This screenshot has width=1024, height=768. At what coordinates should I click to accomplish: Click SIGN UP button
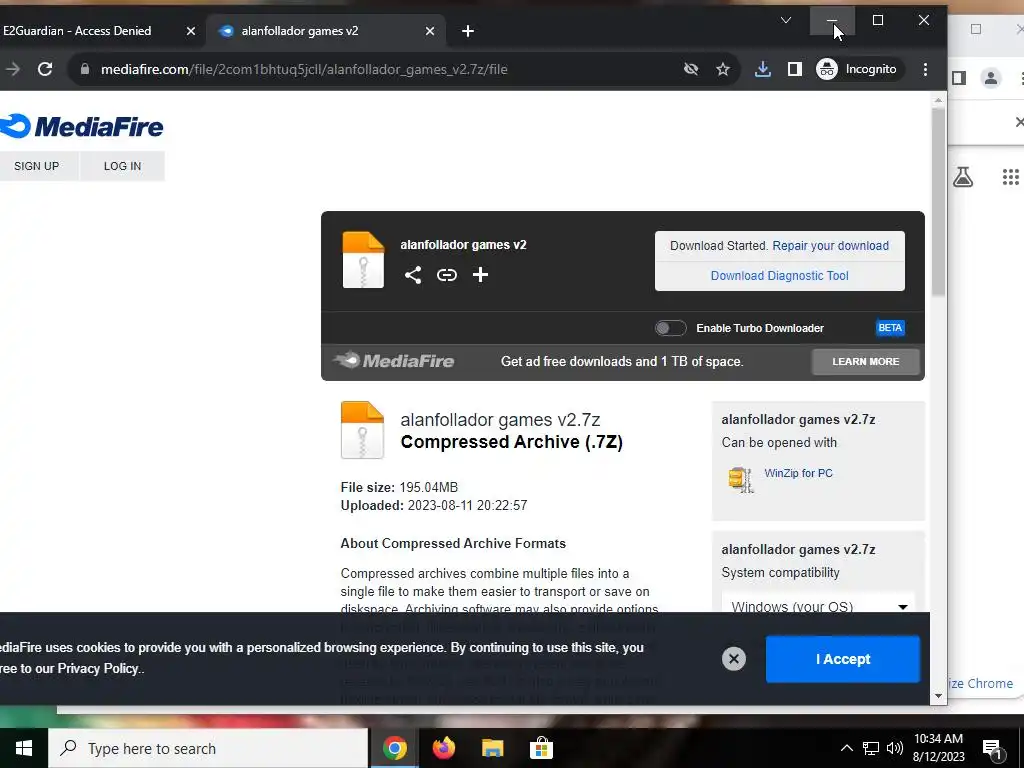click(37, 166)
